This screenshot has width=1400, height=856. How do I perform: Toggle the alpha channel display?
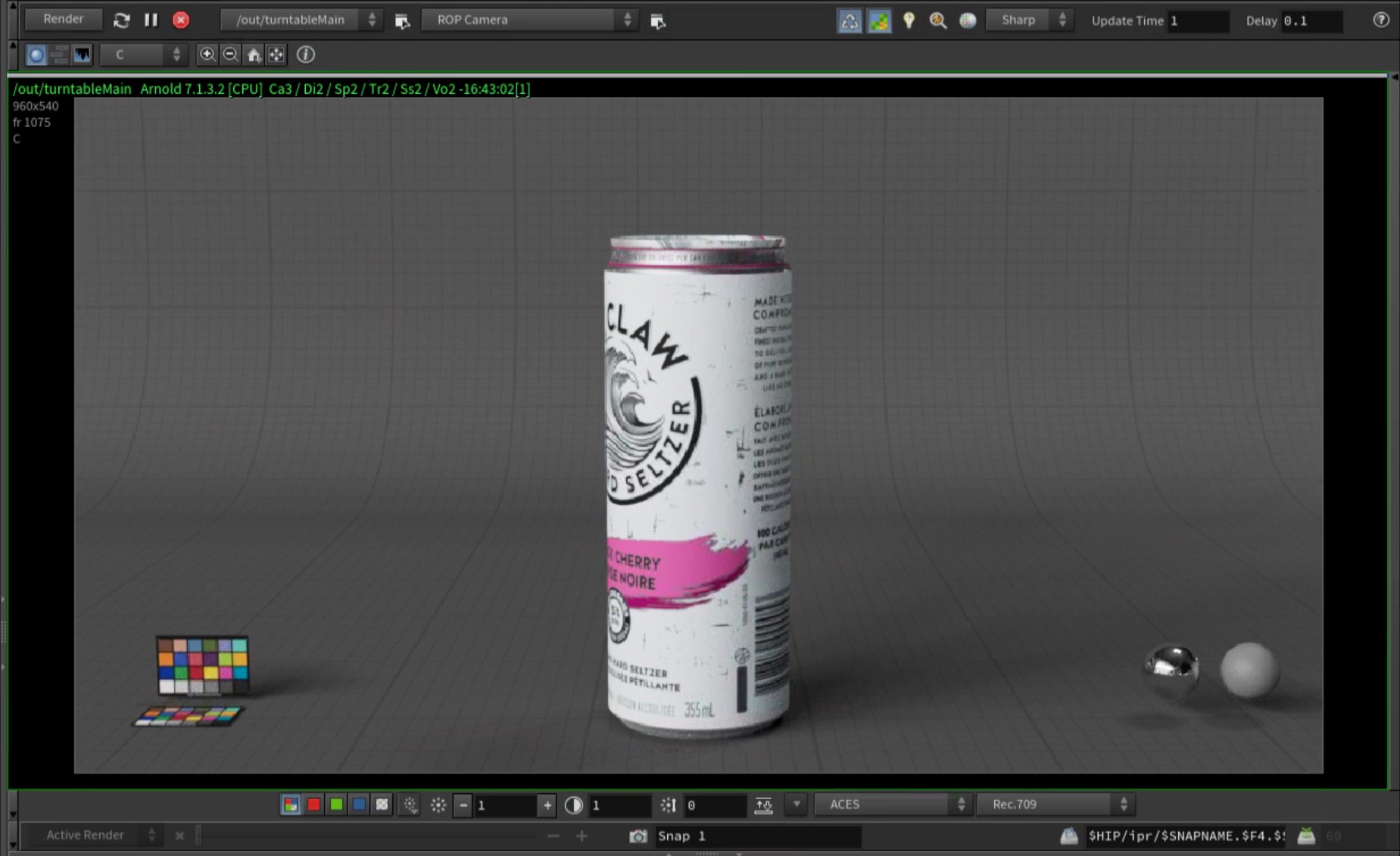[382, 805]
